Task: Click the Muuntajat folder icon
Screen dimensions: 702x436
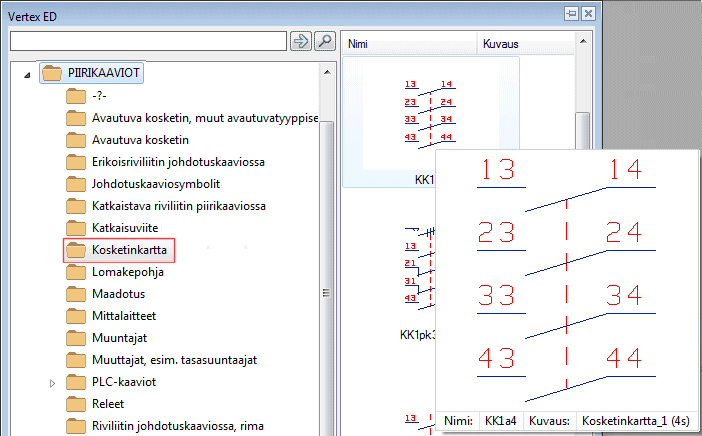Action: click(x=76, y=338)
